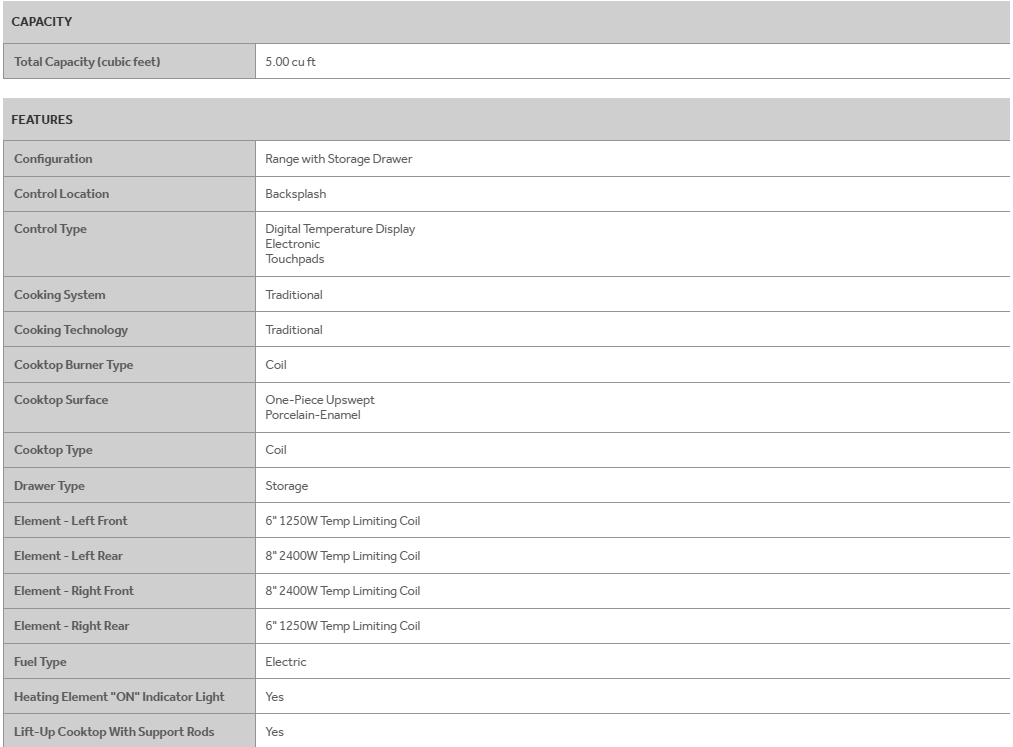1013x747 pixels.
Task: Select the Drawer Type Storage value
Action: (x=286, y=486)
